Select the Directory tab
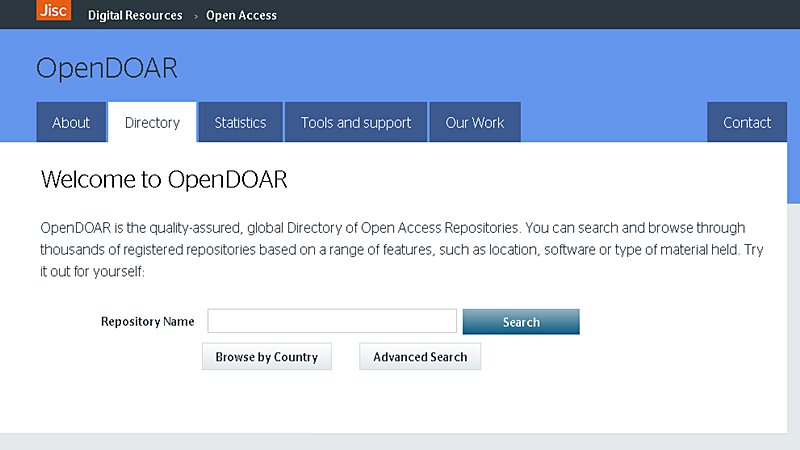800x450 pixels. tap(152, 122)
